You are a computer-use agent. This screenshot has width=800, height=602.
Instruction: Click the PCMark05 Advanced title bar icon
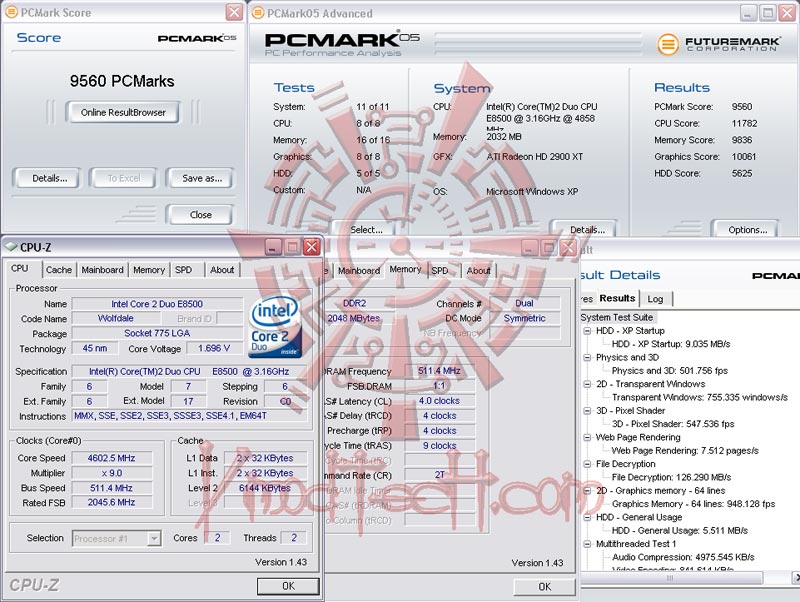259,13
